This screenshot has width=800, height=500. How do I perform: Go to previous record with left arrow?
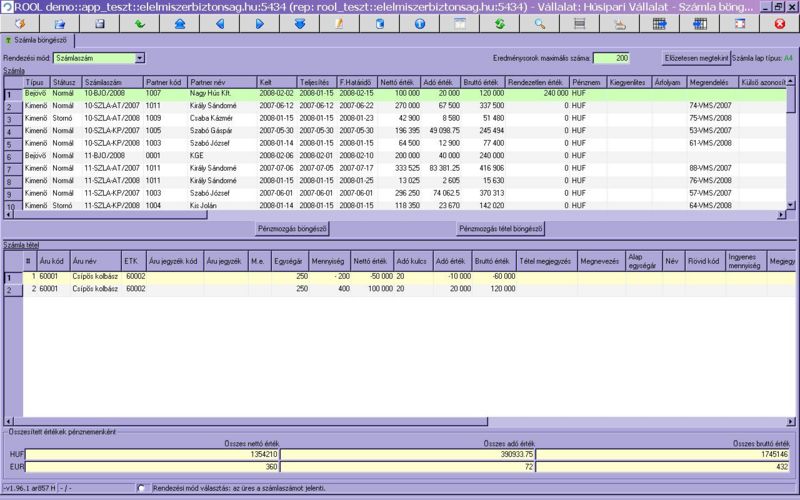219,23
